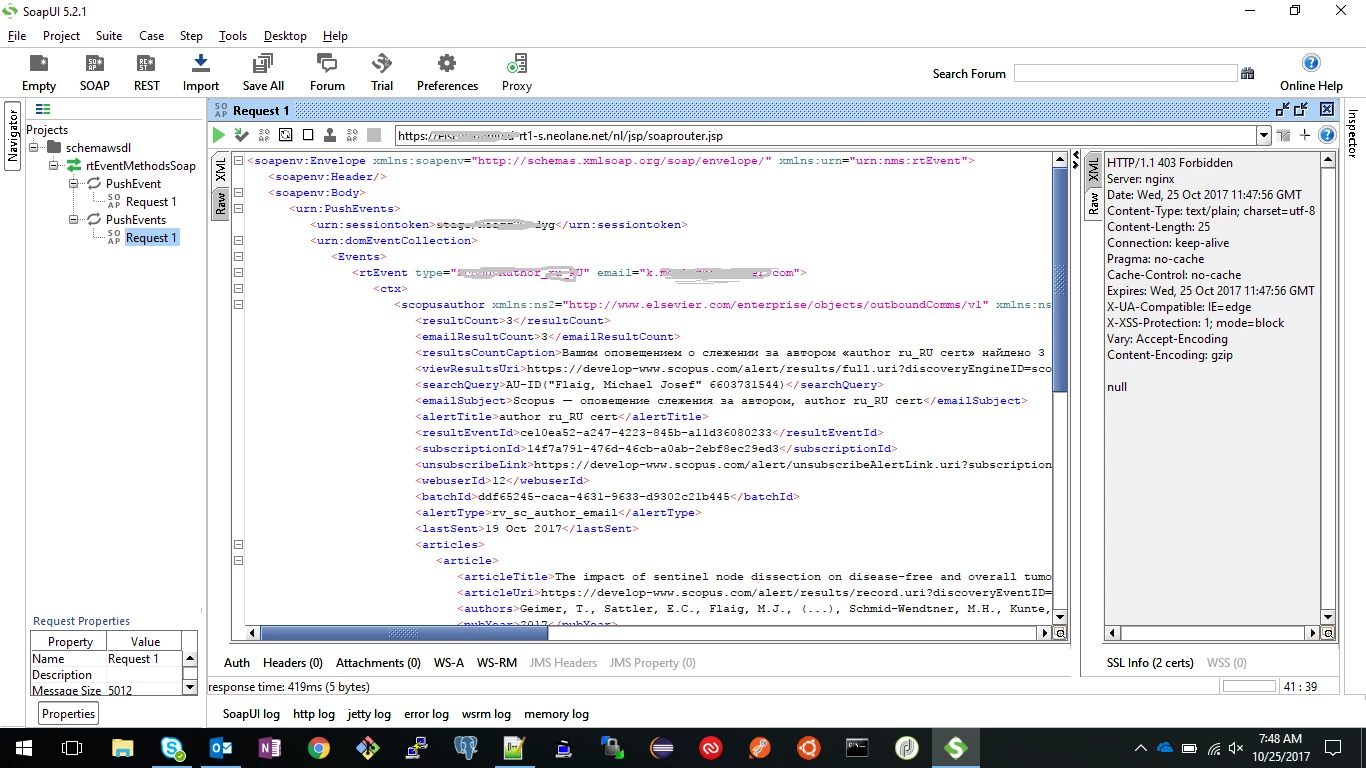This screenshot has height=768, width=1366.
Task: Import a project from toolbar
Action: [201, 73]
